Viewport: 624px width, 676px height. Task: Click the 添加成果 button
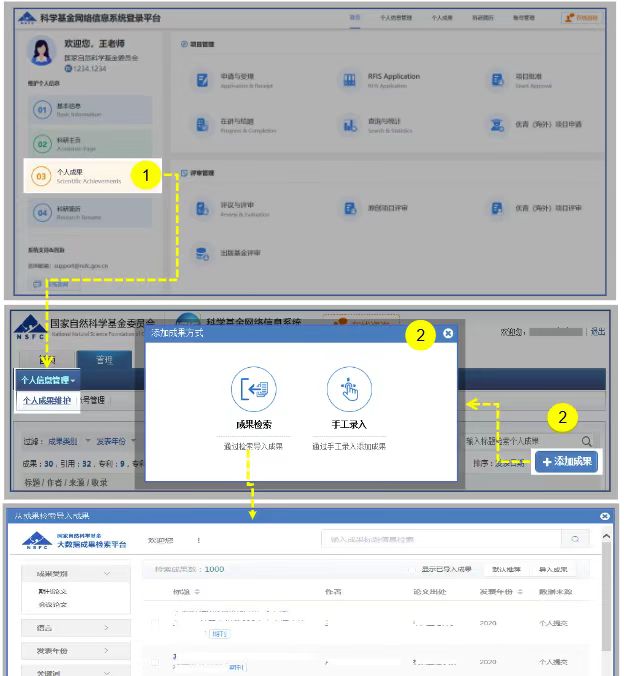[x=566, y=462]
